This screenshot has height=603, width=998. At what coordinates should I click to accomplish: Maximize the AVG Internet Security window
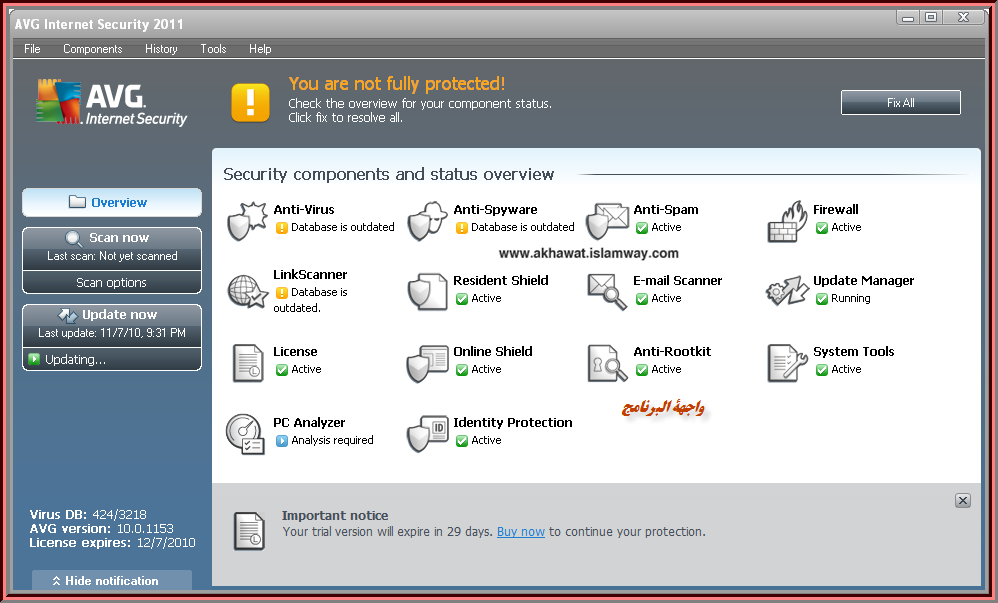click(x=931, y=17)
